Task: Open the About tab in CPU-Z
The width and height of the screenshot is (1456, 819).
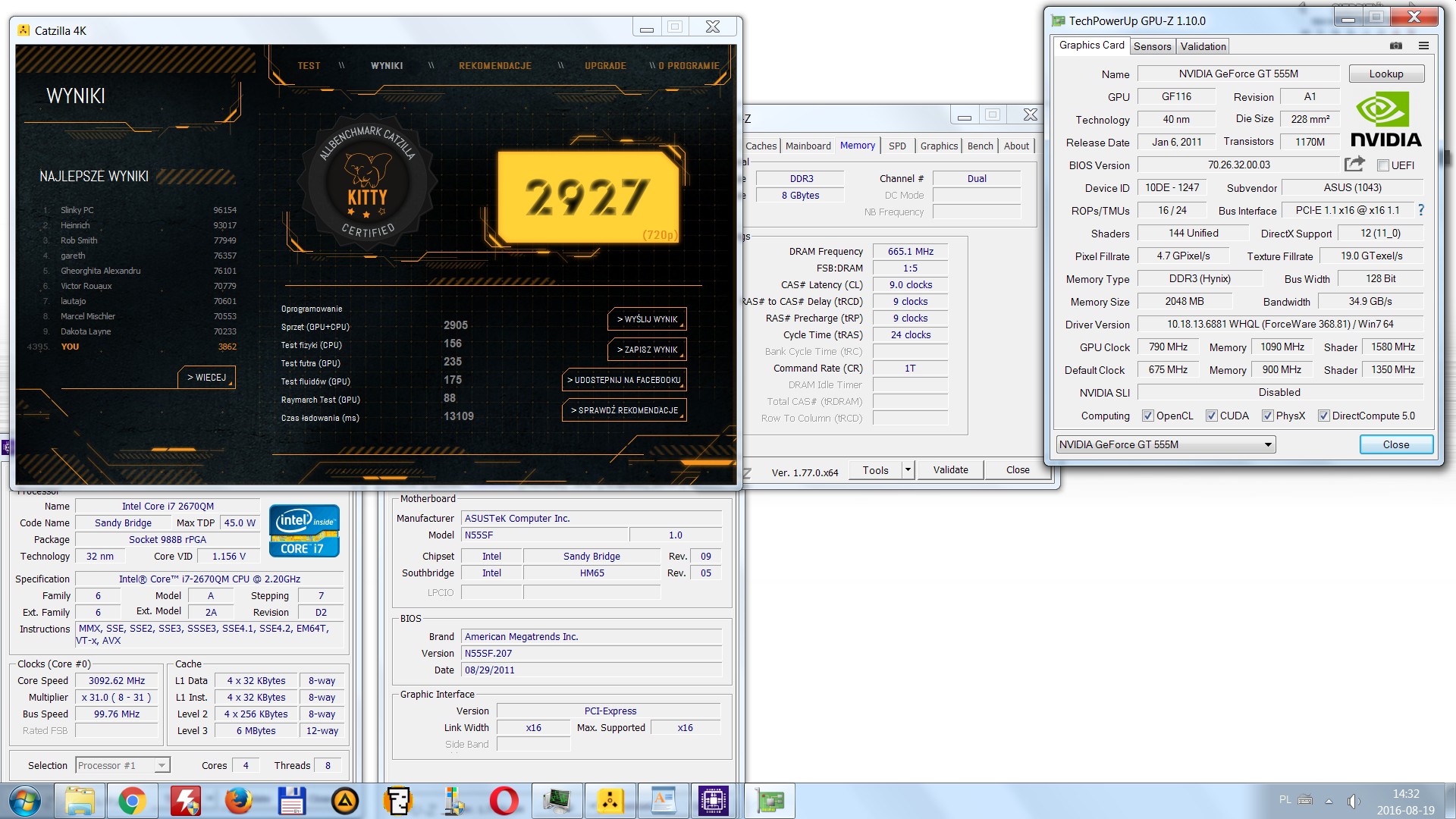Action: pos(1016,146)
